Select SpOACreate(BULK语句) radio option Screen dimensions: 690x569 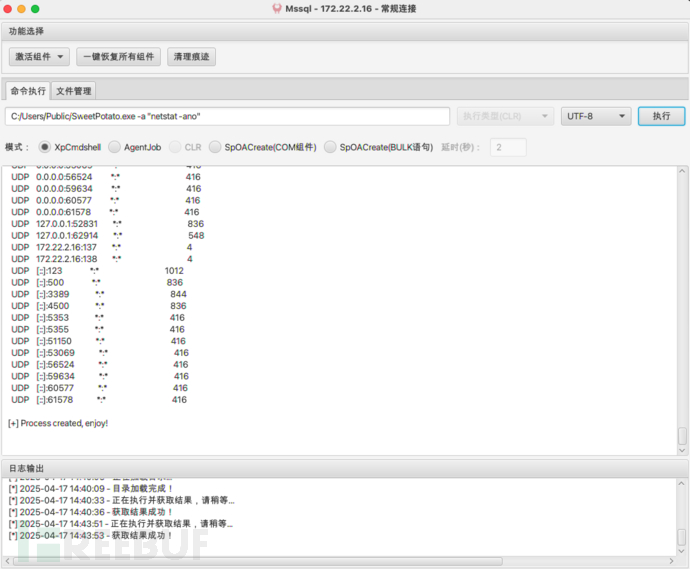331,147
